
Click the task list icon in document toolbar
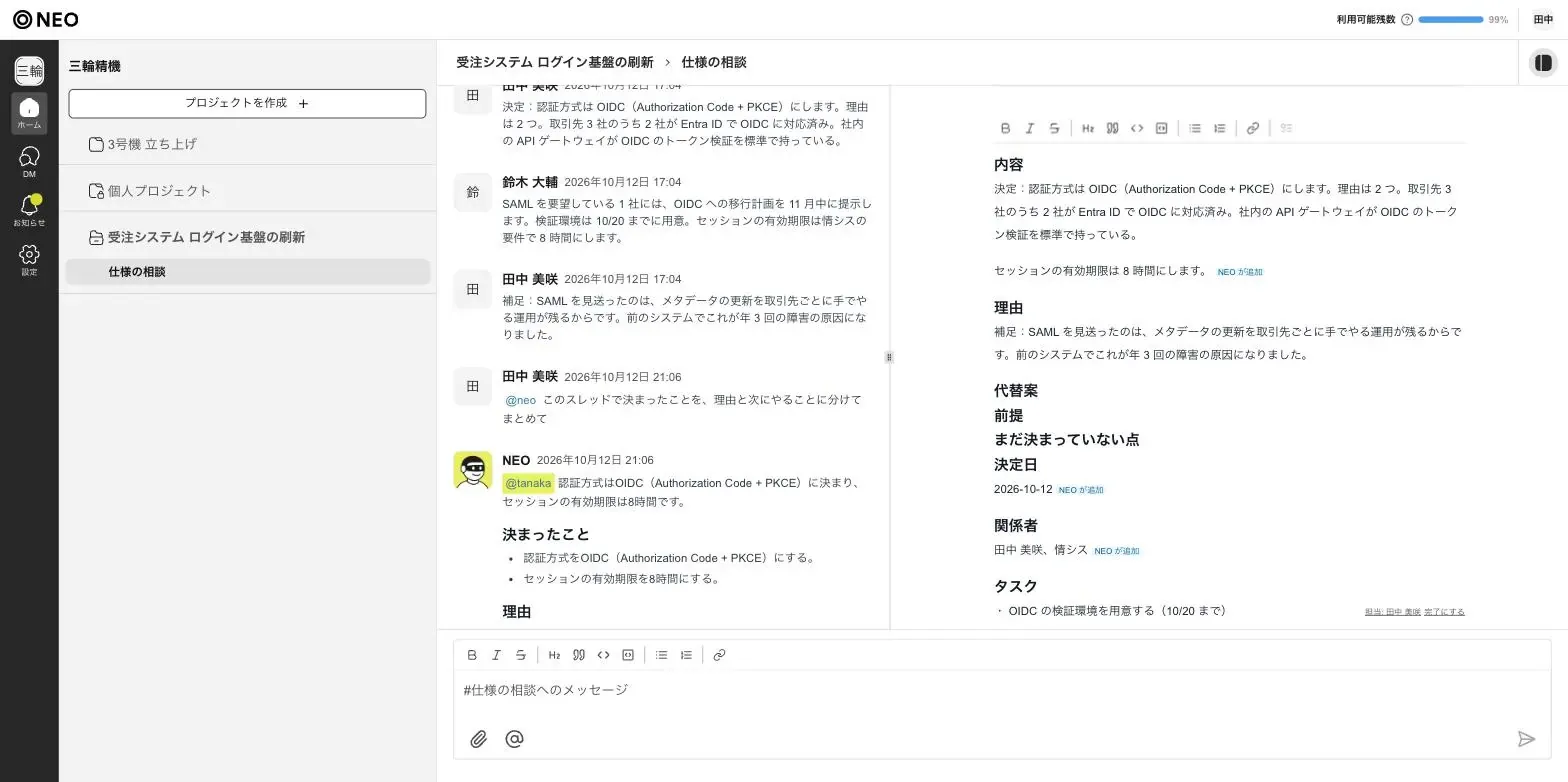pyautogui.click(x=1286, y=128)
